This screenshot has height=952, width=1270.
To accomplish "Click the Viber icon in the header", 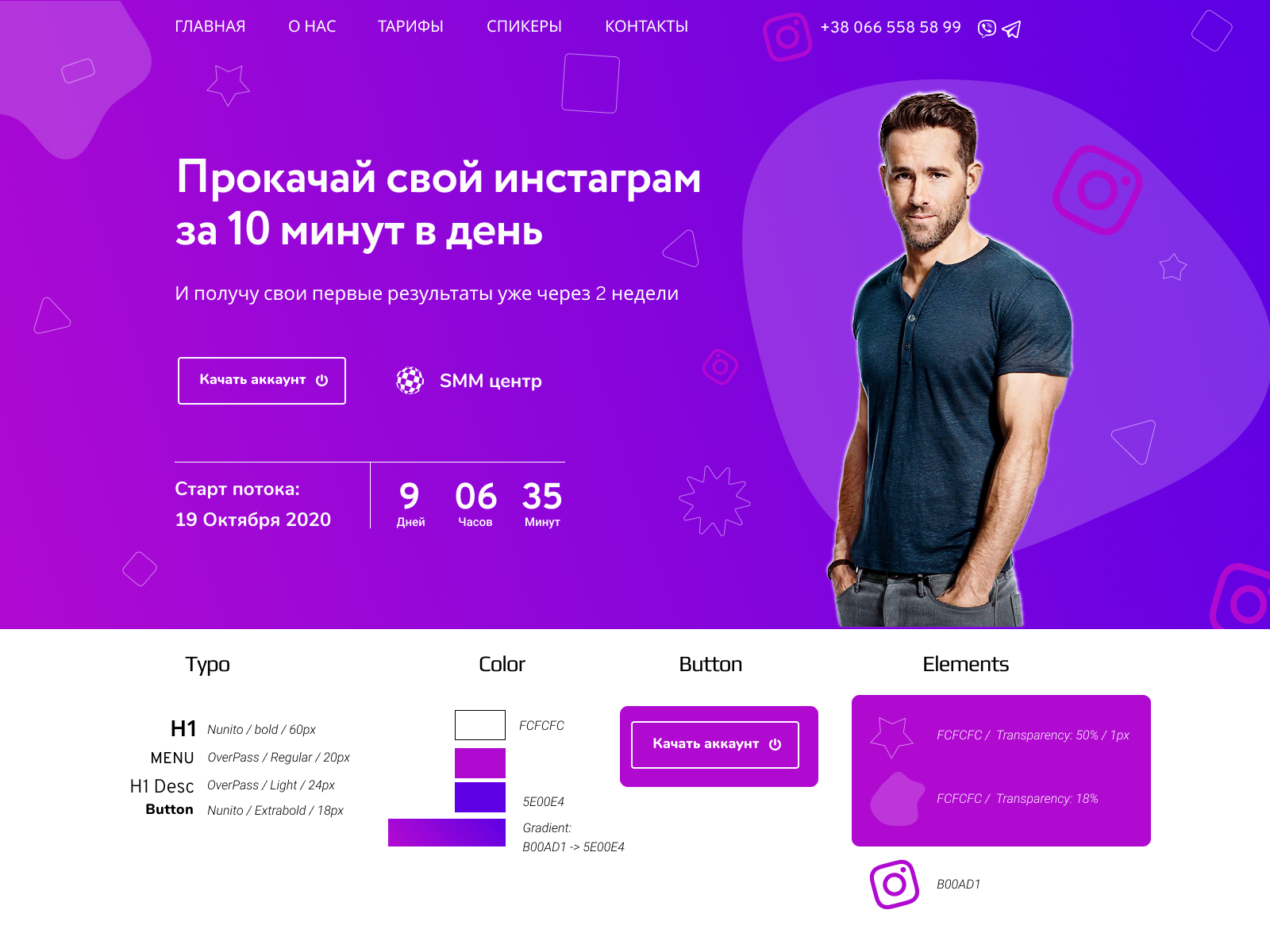I will coord(987,29).
